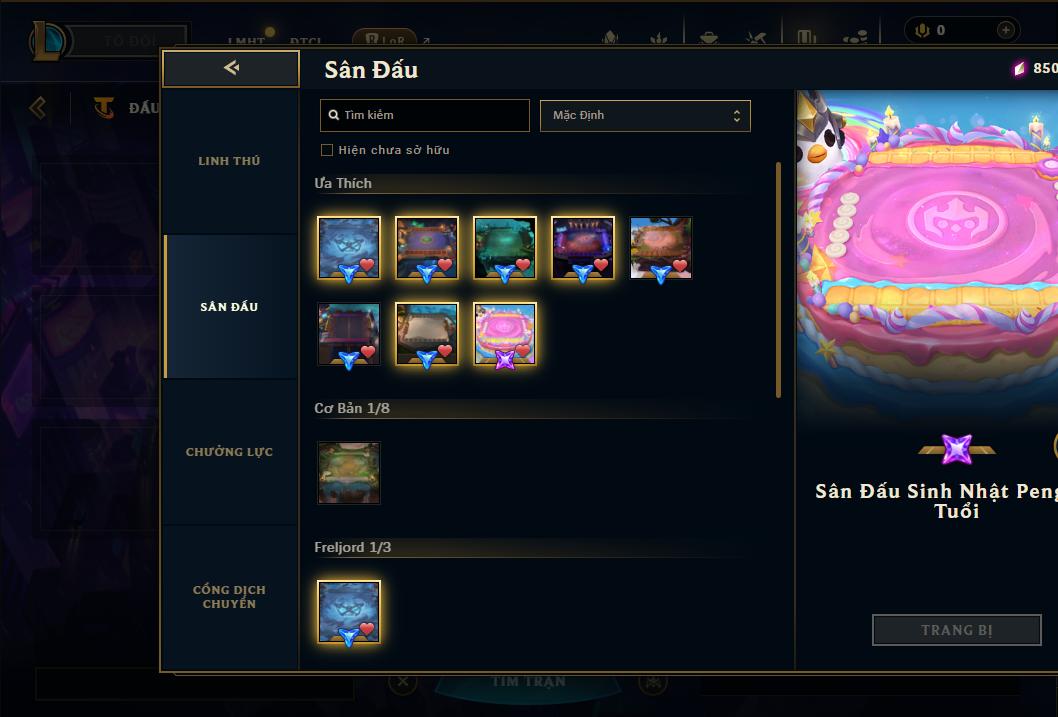Click the purple star rarity icon under preview
This screenshot has width=1058, height=717.
point(957,449)
